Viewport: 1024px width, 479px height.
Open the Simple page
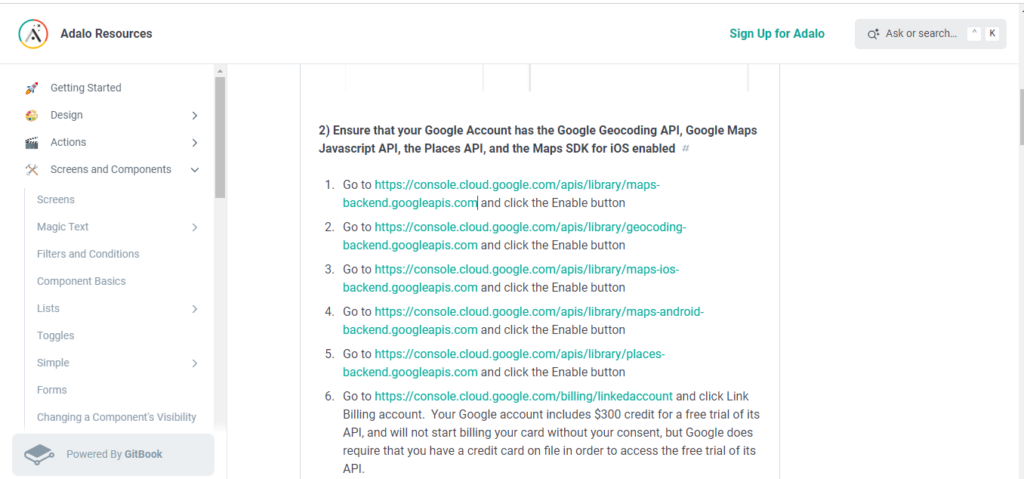(53, 363)
